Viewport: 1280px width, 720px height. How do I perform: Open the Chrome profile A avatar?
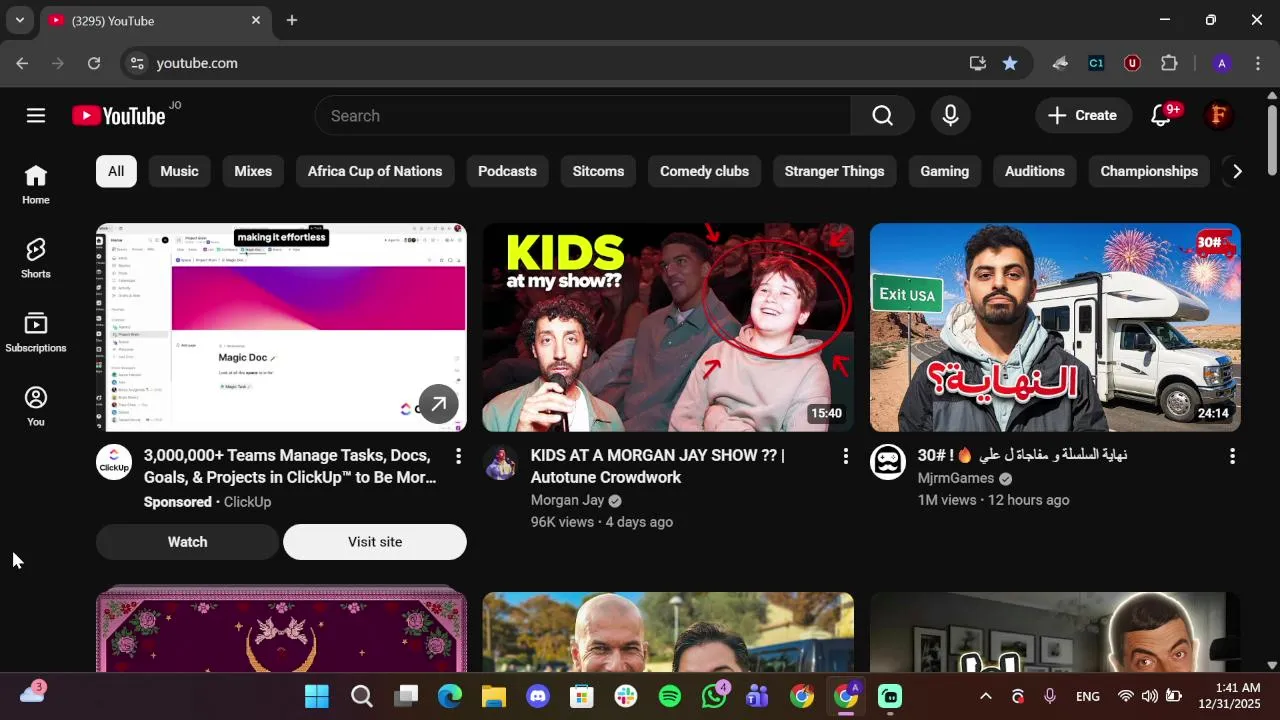[1221, 63]
